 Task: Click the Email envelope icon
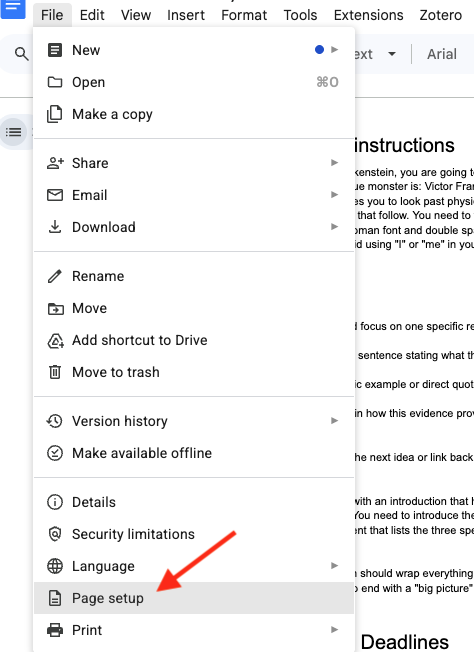click(x=55, y=195)
